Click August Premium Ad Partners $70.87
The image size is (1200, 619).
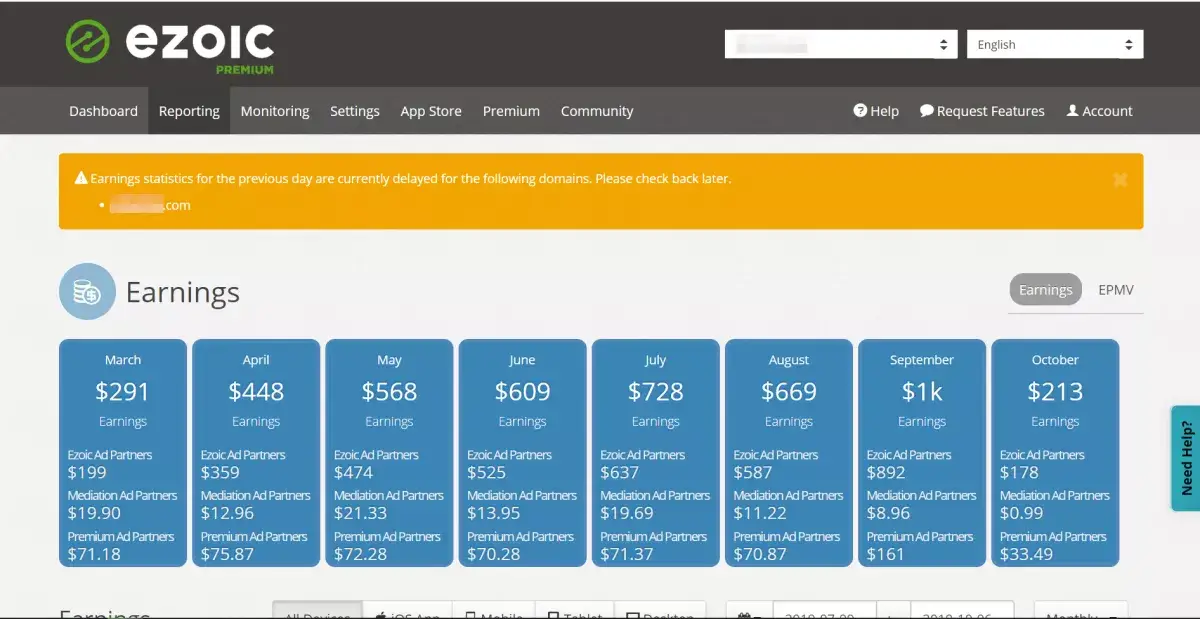pos(760,554)
